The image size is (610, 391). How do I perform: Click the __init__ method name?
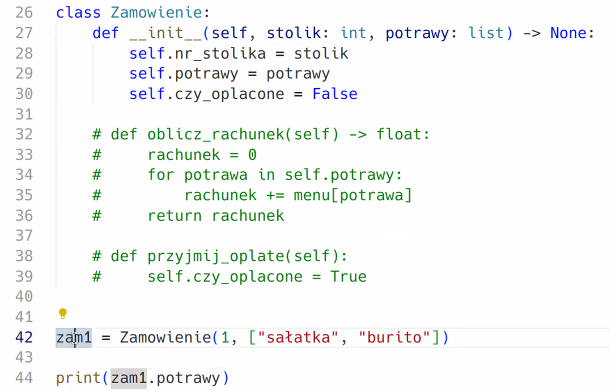tap(165, 33)
